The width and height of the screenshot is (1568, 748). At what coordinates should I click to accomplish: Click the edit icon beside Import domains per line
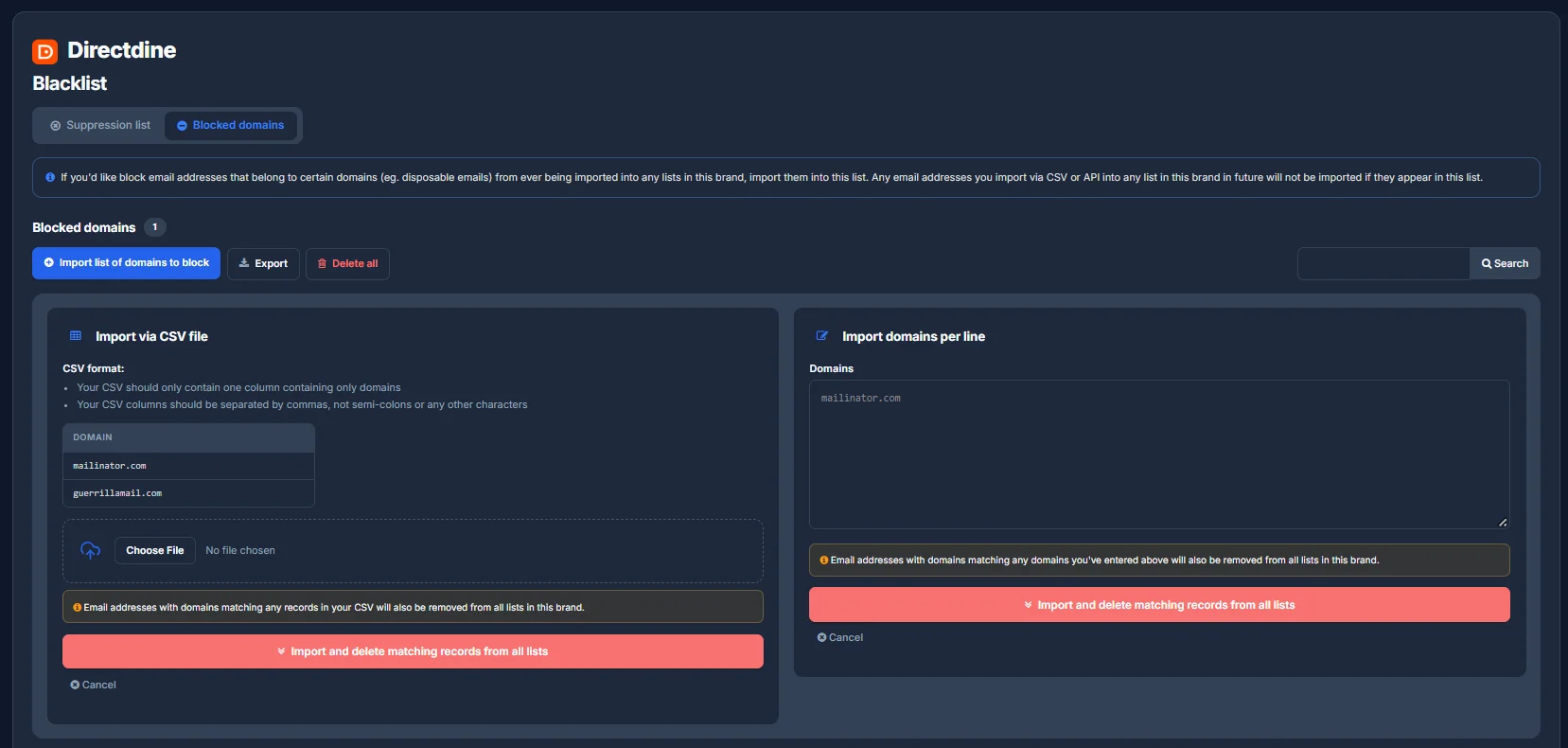click(822, 336)
